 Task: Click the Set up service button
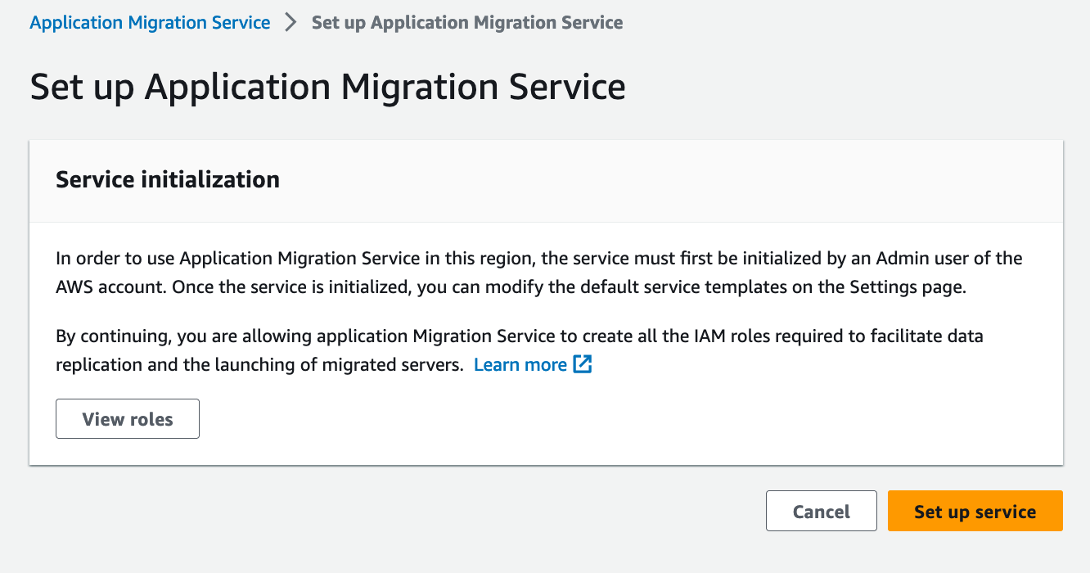click(x=975, y=512)
